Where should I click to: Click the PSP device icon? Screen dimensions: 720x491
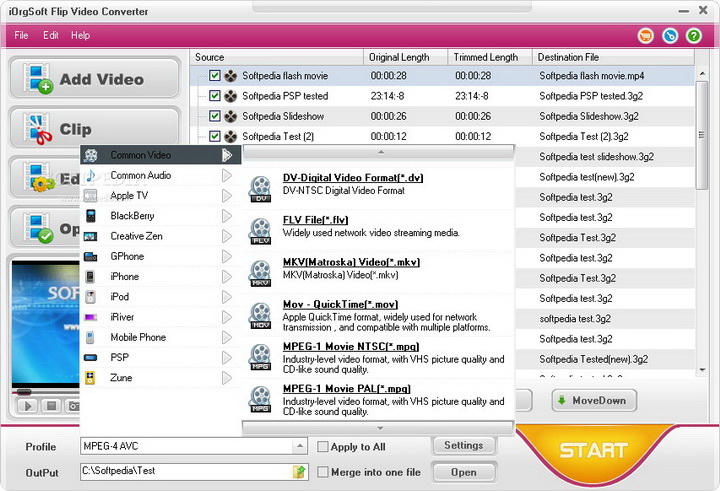tap(90, 357)
